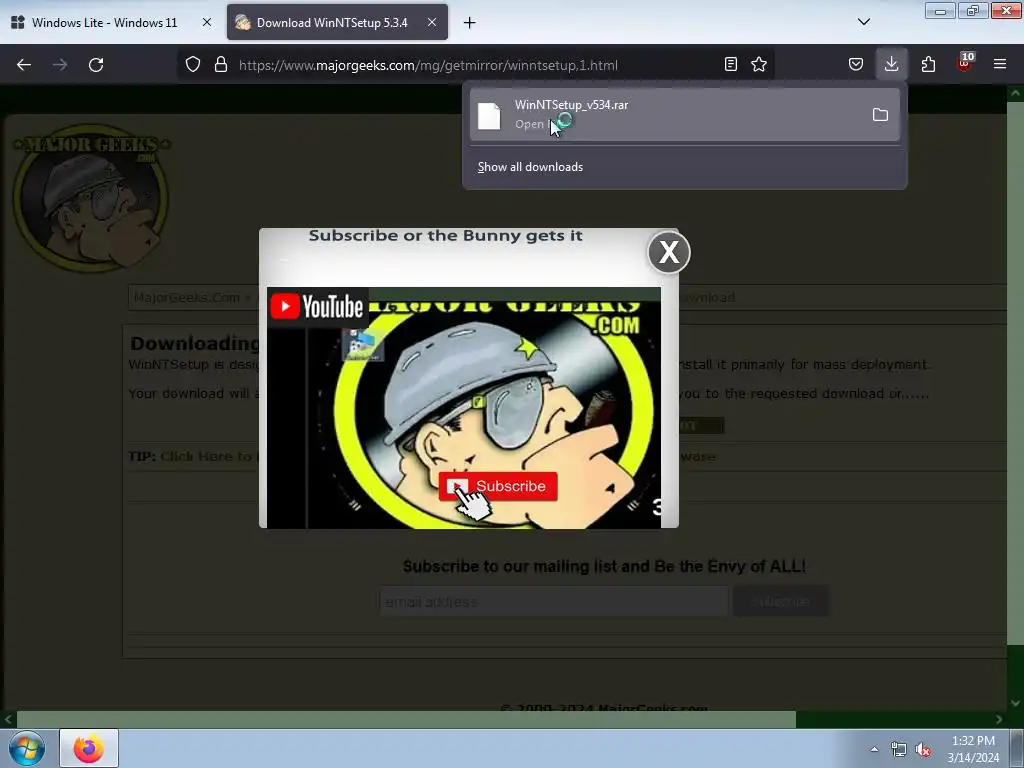Show hidden system tray icons
This screenshot has height=768, width=1024.
click(x=874, y=749)
